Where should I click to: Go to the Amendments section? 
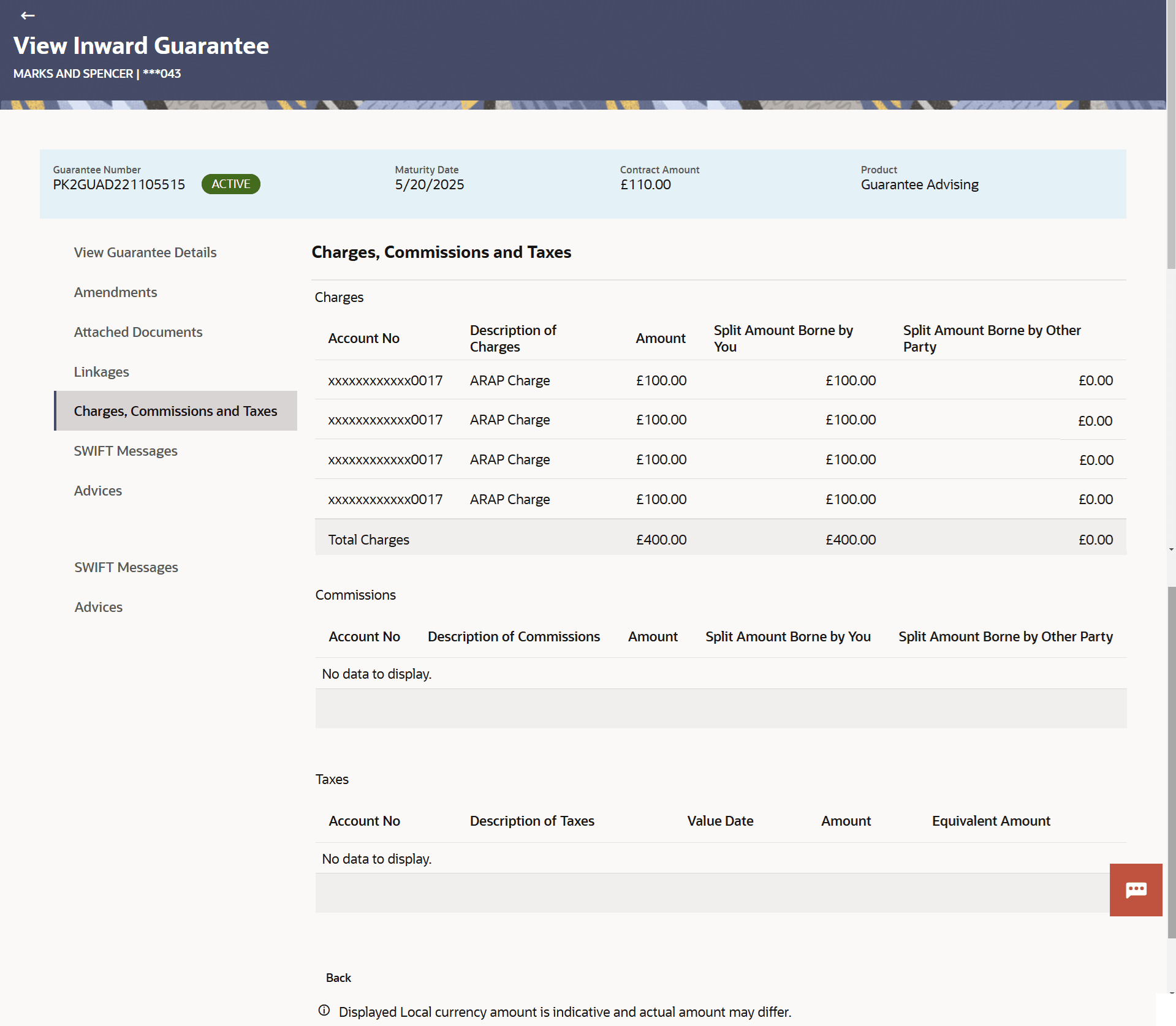pos(115,292)
